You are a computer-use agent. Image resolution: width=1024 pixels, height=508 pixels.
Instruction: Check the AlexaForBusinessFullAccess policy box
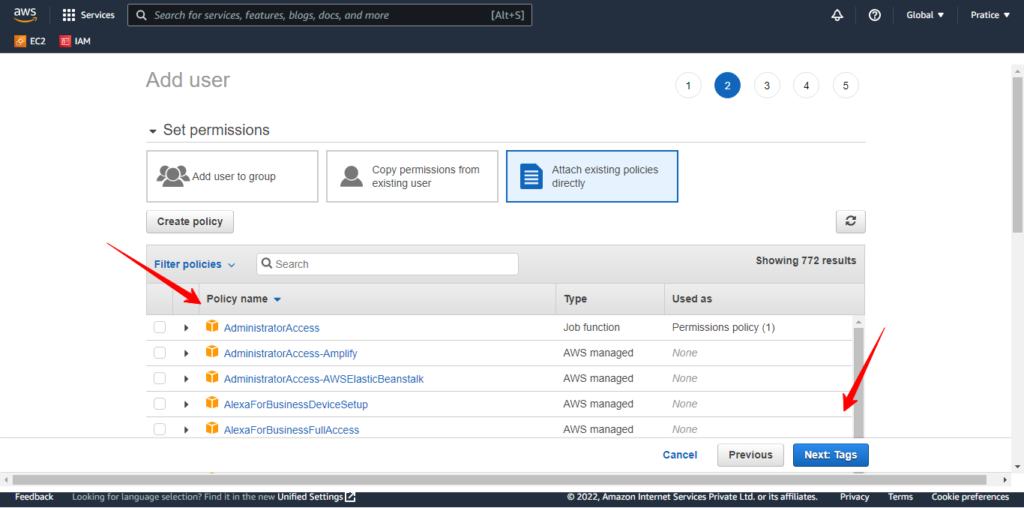(x=159, y=429)
